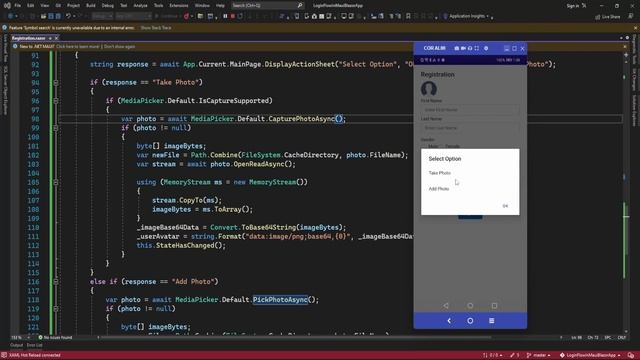640x360 pixels.
Task: Click PickPhotoAsync in line 118
Action: click(x=280, y=300)
